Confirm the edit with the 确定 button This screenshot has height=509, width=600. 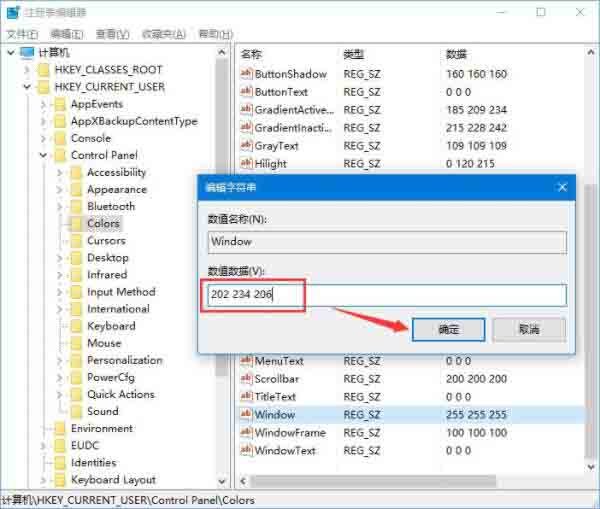[448, 329]
